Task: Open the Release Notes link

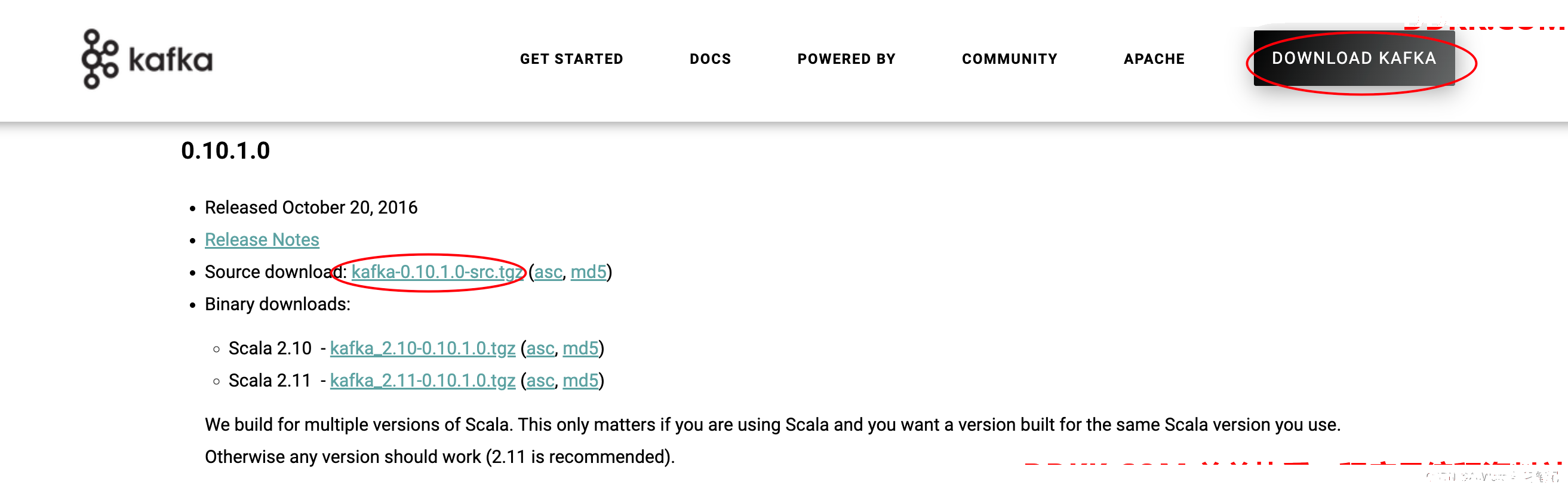Action: click(262, 240)
